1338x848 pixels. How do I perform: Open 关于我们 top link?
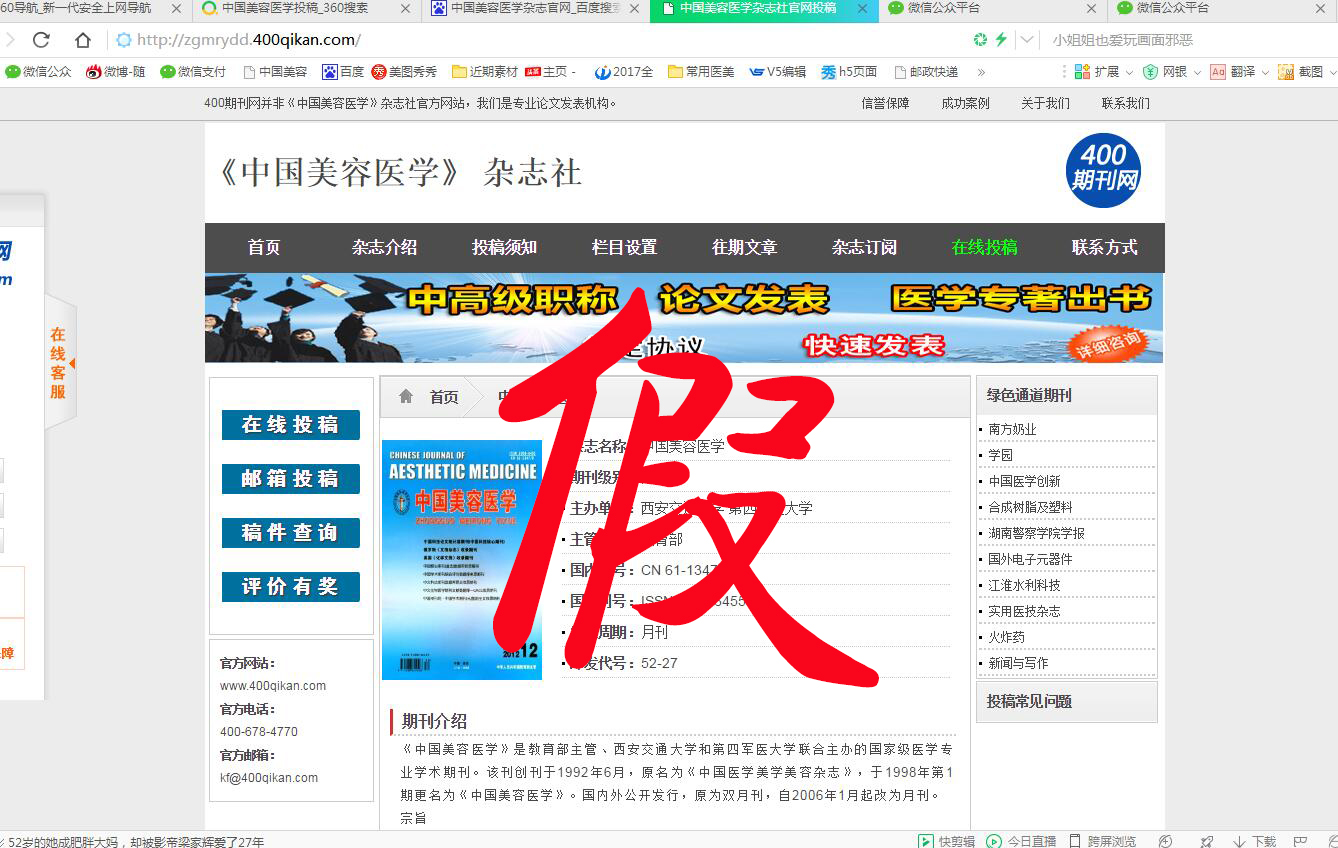[x=1045, y=103]
